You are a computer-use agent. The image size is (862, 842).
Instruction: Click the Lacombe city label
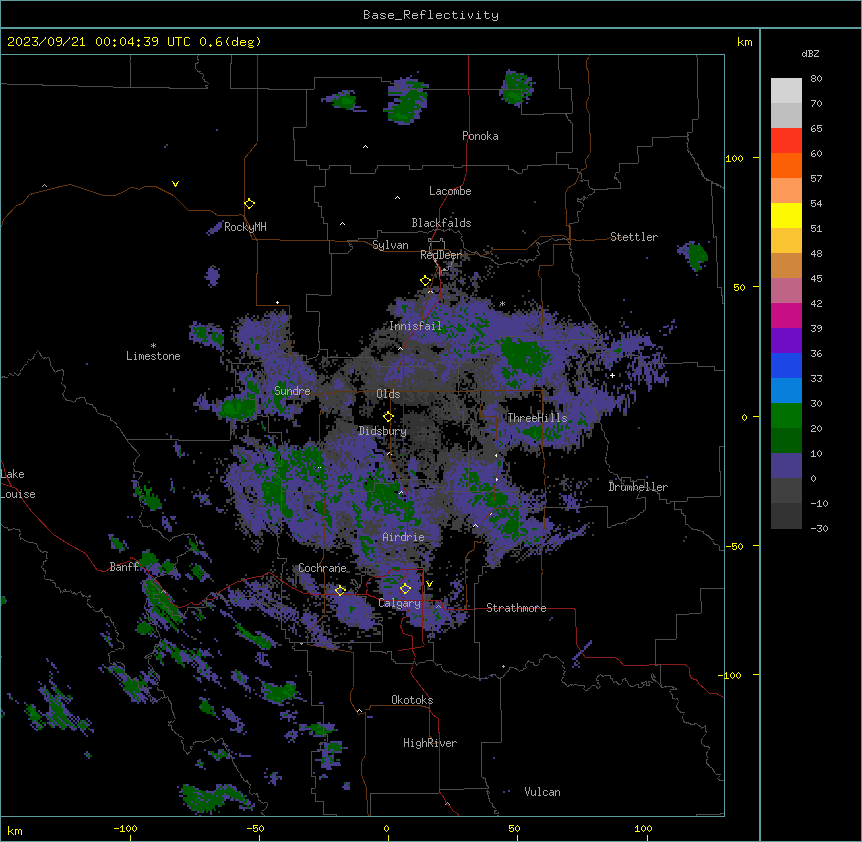click(450, 191)
